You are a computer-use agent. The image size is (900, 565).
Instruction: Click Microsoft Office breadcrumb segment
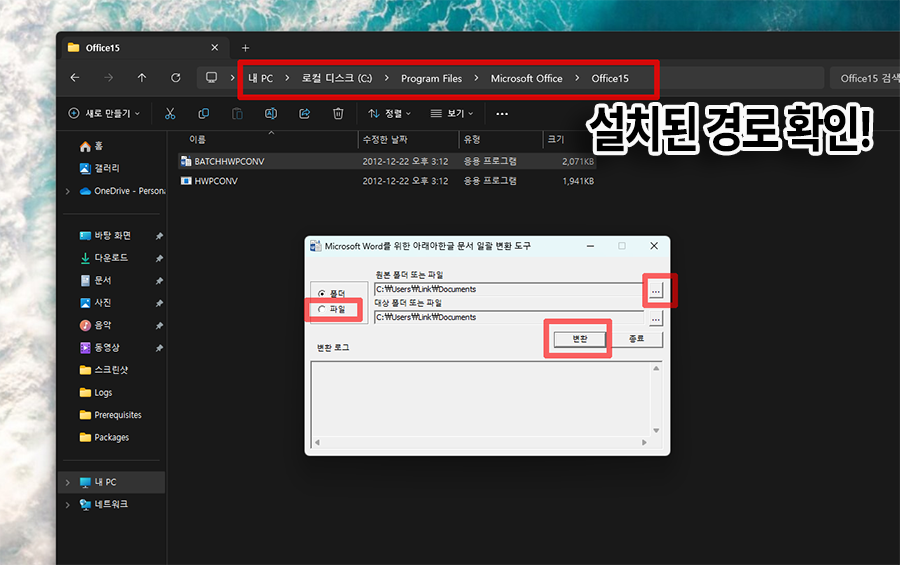click(526, 78)
